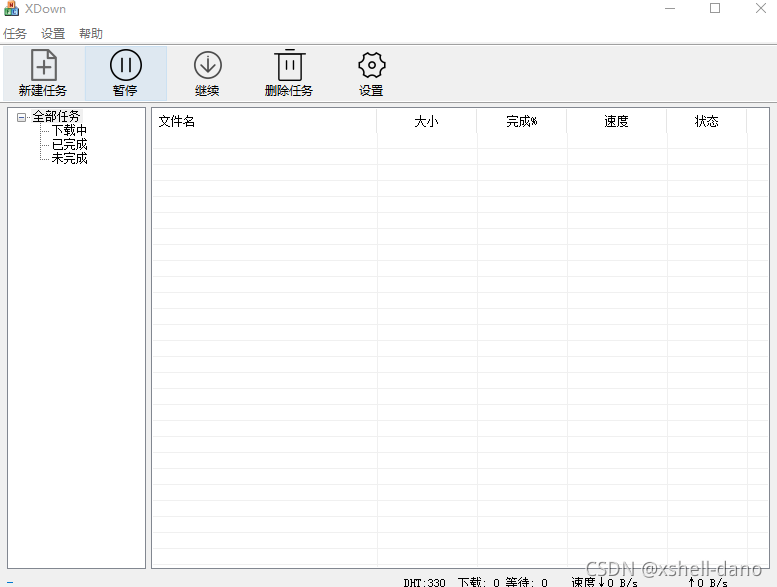Close the XDown window
This screenshot has width=777, height=587.
pos(761,8)
